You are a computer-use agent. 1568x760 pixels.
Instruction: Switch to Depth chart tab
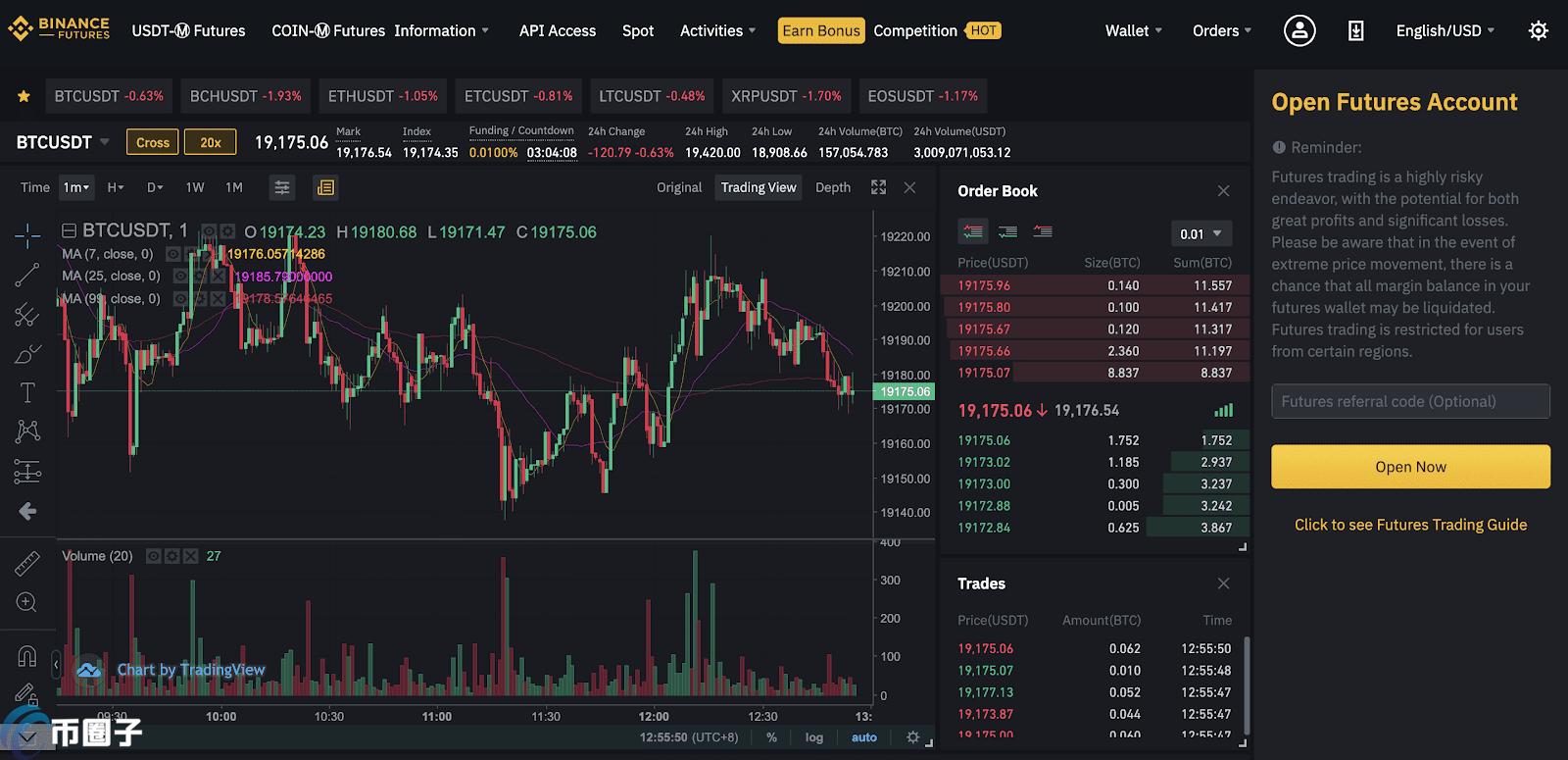pos(833,187)
